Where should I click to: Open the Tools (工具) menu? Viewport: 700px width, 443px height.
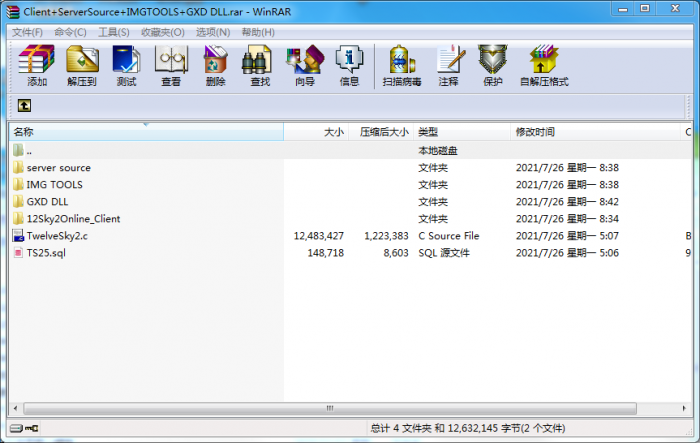pos(113,32)
